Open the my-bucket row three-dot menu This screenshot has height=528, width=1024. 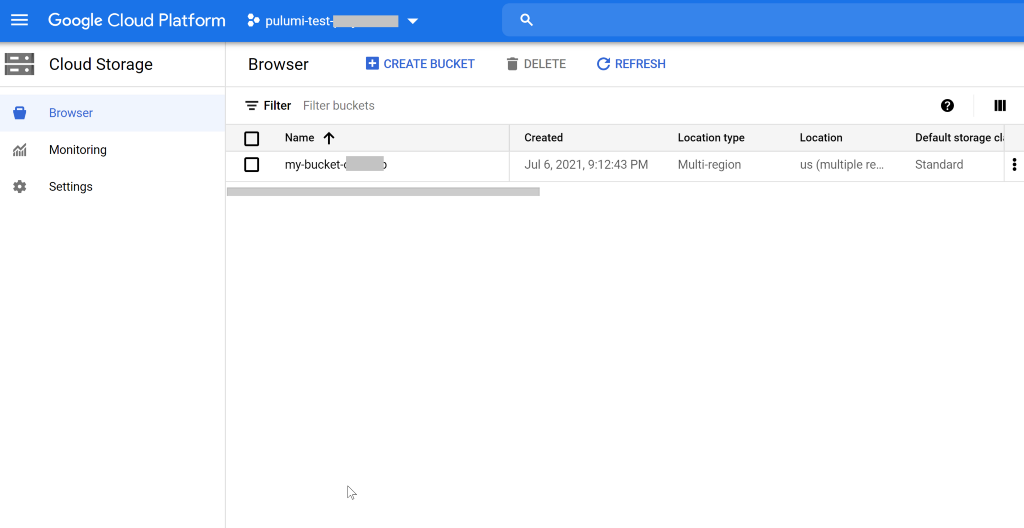1014,165
